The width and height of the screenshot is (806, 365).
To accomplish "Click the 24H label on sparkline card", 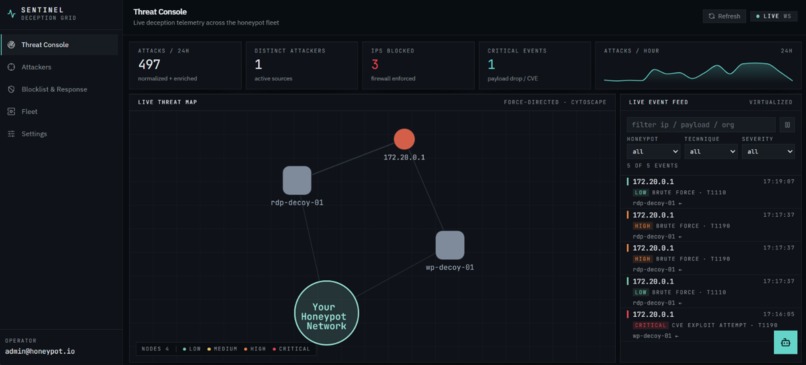I will (786, 51).
